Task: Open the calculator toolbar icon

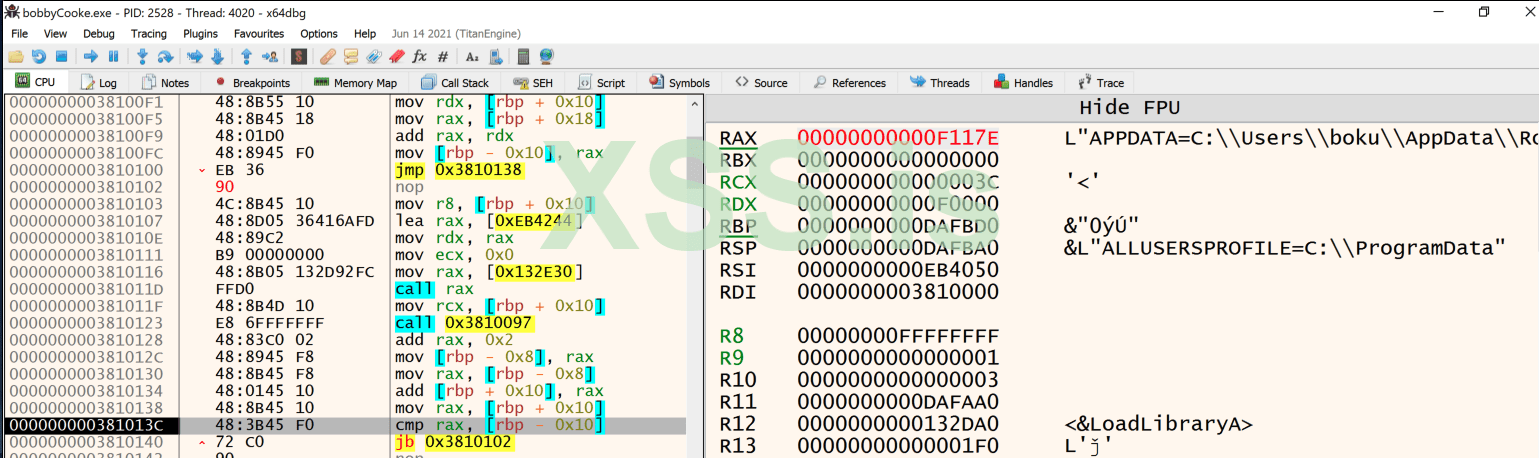Action: pos(523,56)
